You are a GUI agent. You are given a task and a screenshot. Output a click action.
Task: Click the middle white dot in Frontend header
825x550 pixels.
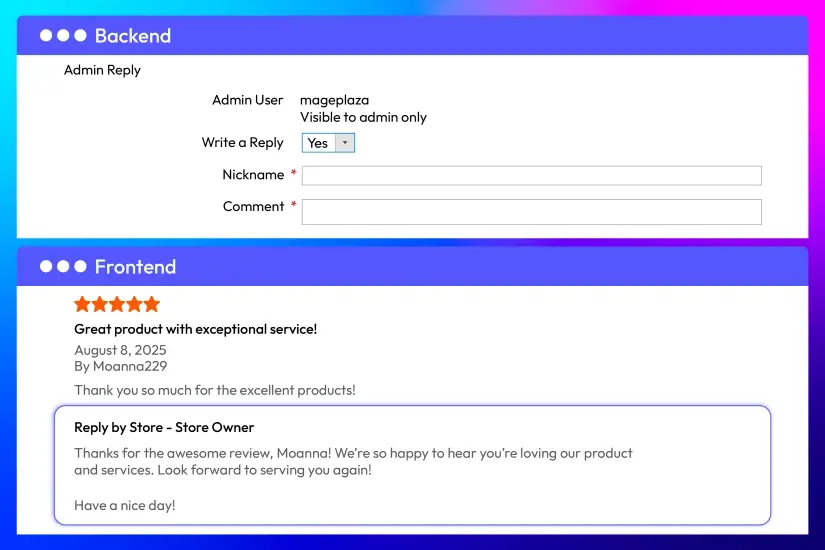(63, 267)
